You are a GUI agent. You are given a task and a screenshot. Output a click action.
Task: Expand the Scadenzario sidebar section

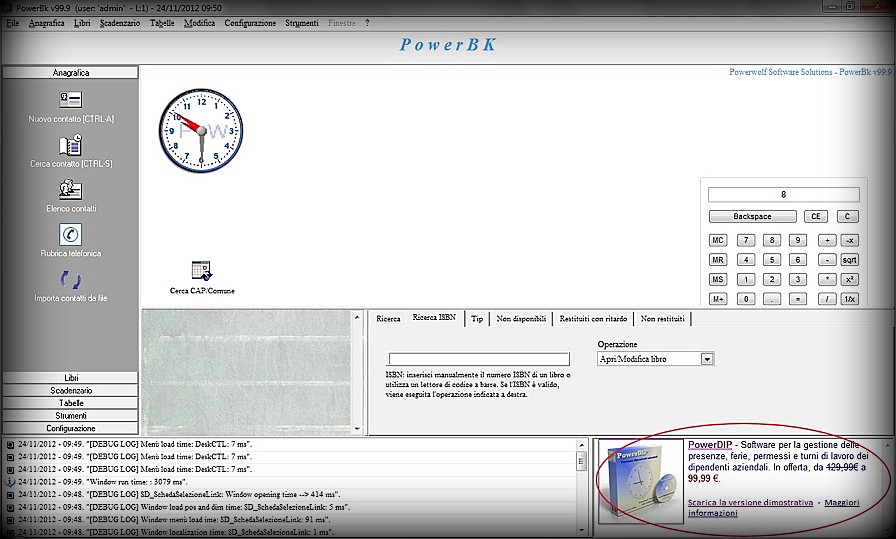(x=71, y=390)
